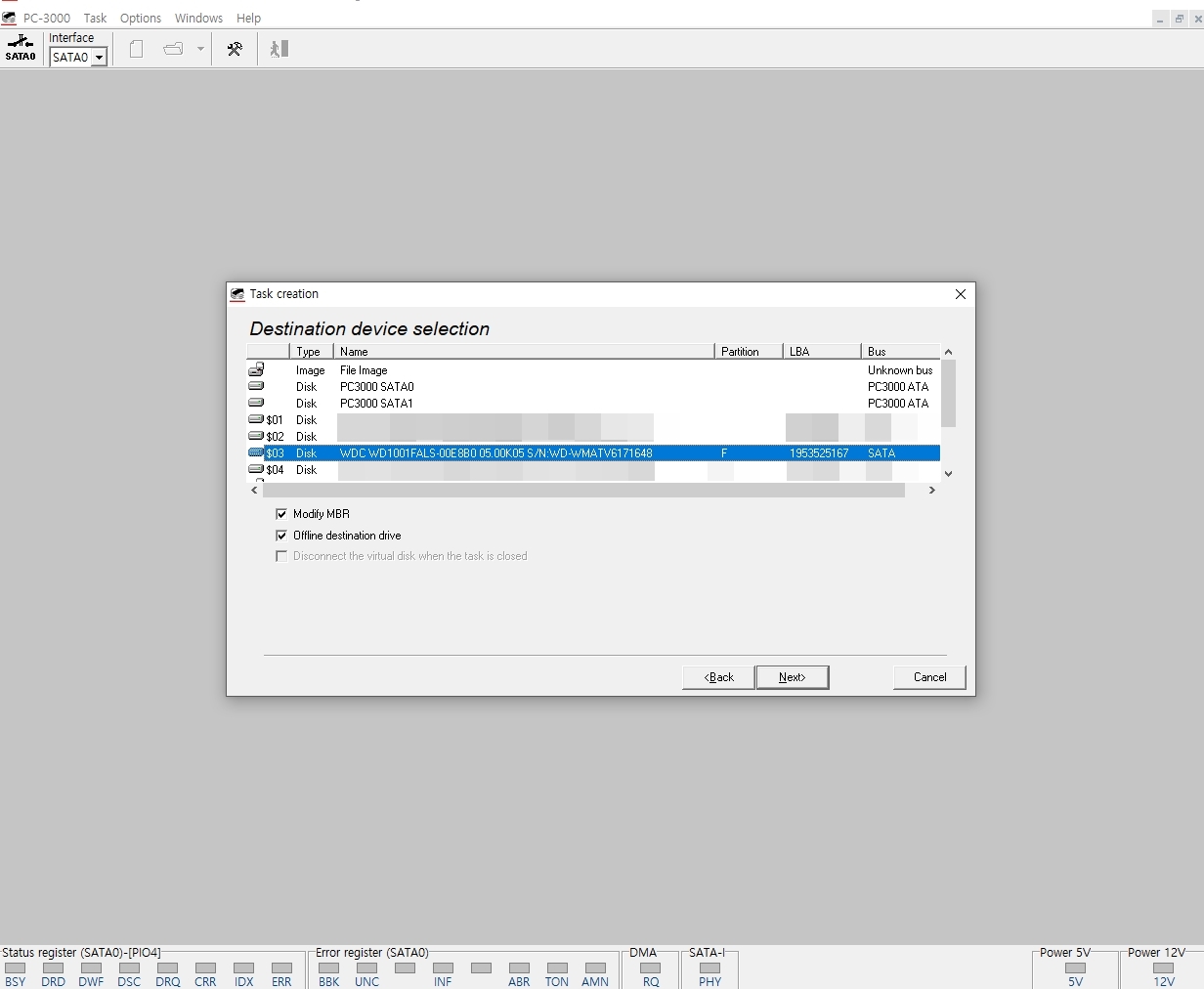This screenshot has width=1204, height=989.
Task: Click the Partition column header
Action: [749, 352]
